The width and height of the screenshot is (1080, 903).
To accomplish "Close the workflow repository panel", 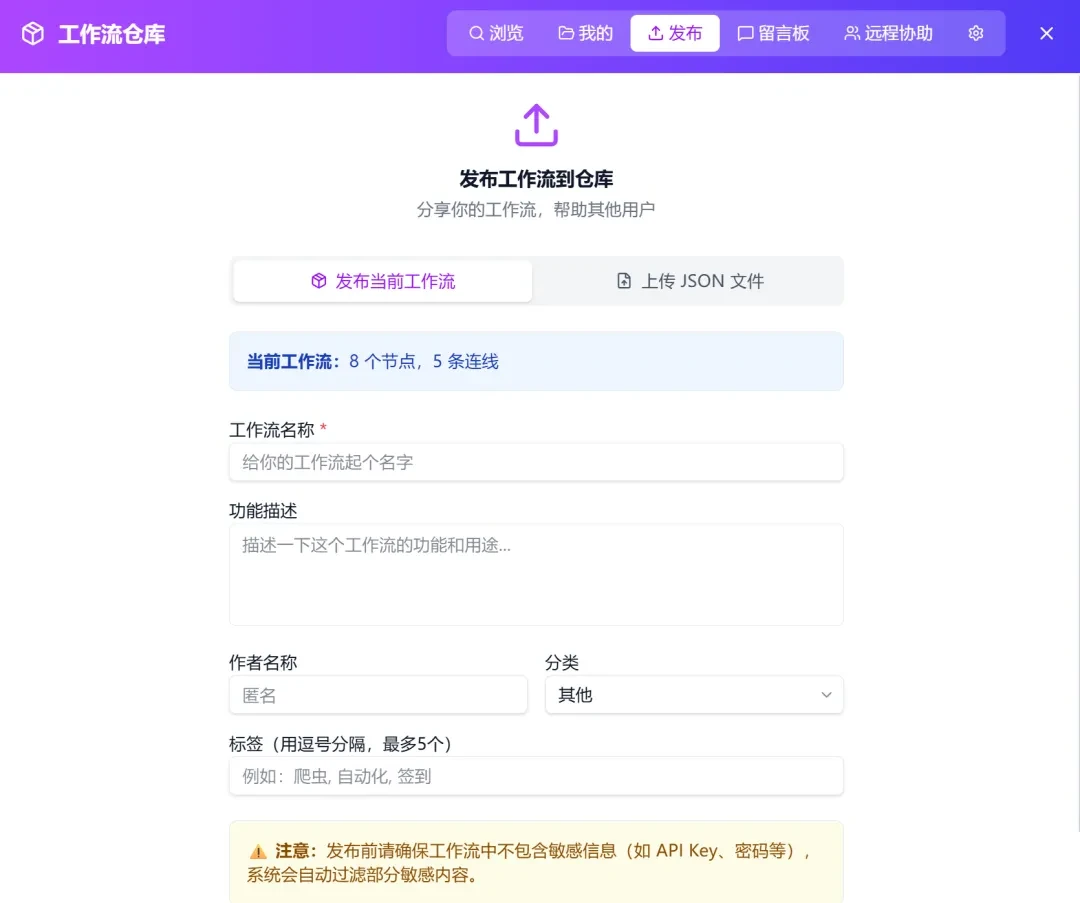I will 1046,33.
